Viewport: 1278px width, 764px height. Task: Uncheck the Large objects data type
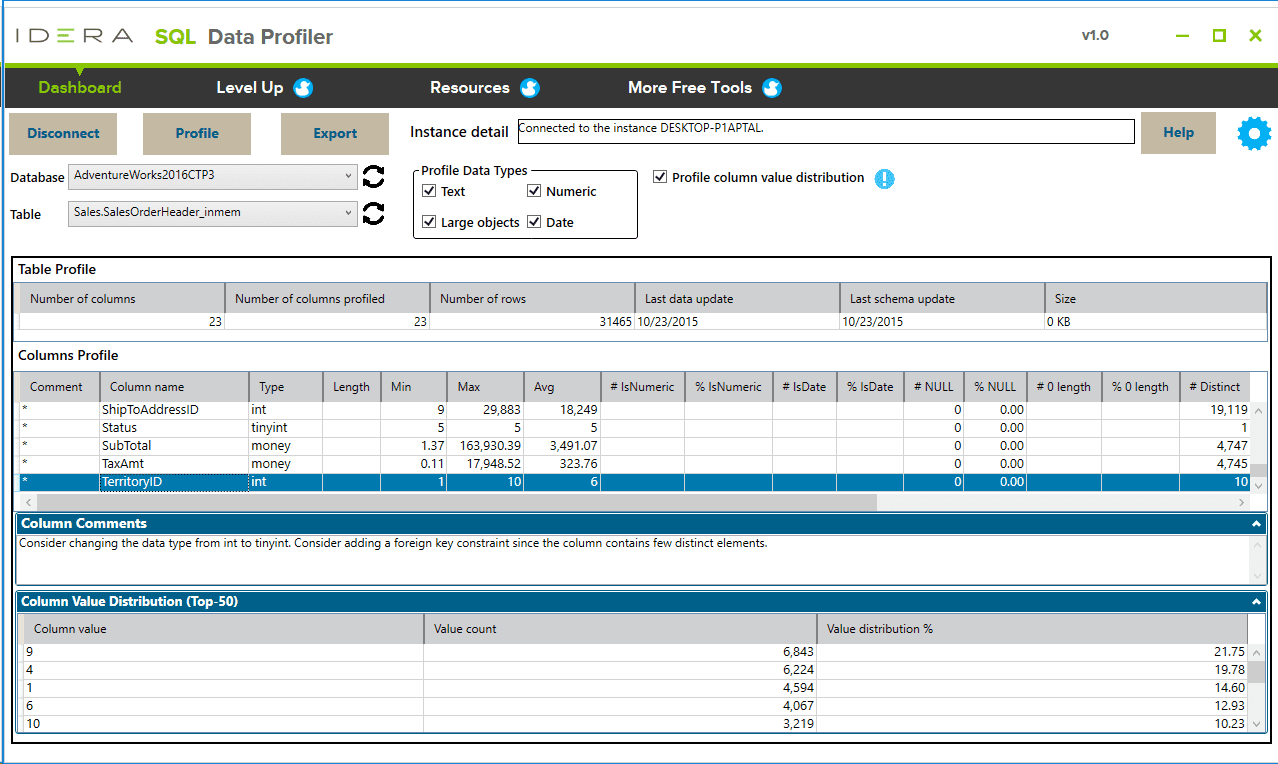point(429,222)
